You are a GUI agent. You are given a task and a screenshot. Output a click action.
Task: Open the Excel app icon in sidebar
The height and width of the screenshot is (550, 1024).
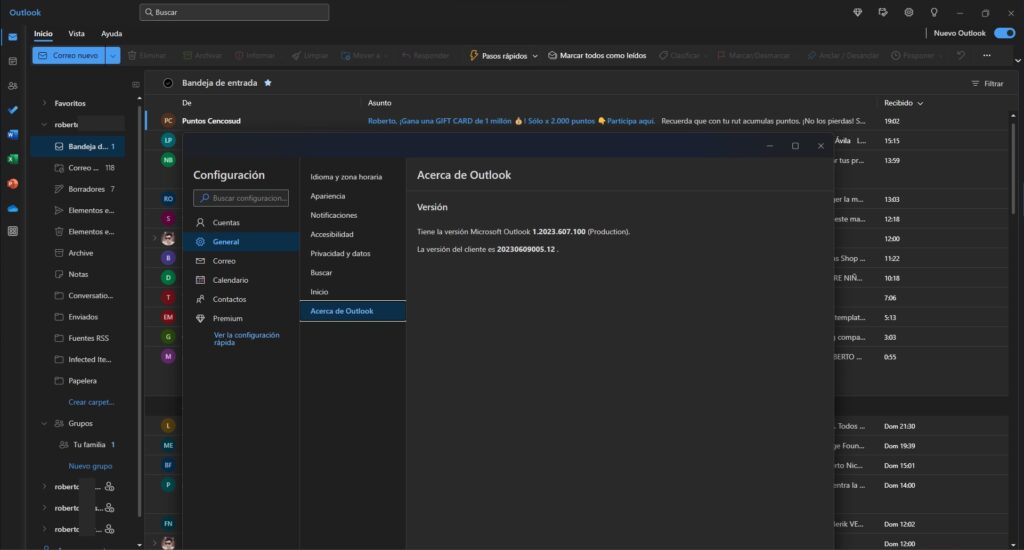12,159
